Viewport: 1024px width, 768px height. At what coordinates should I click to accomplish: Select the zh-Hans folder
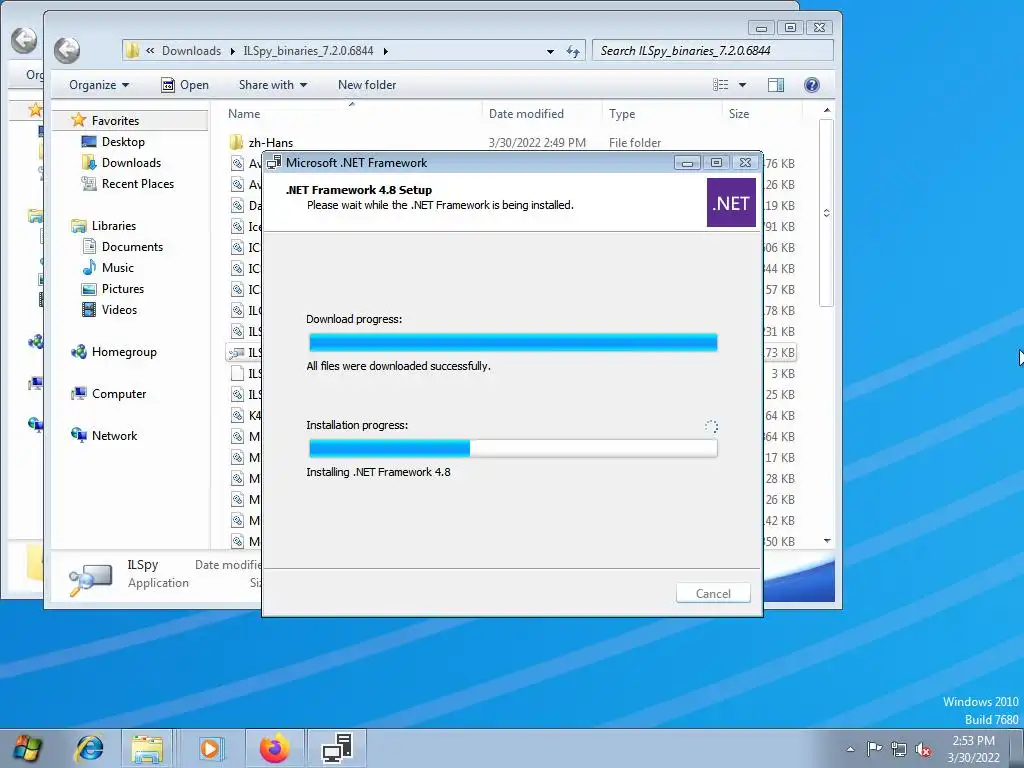coord(270,142)
